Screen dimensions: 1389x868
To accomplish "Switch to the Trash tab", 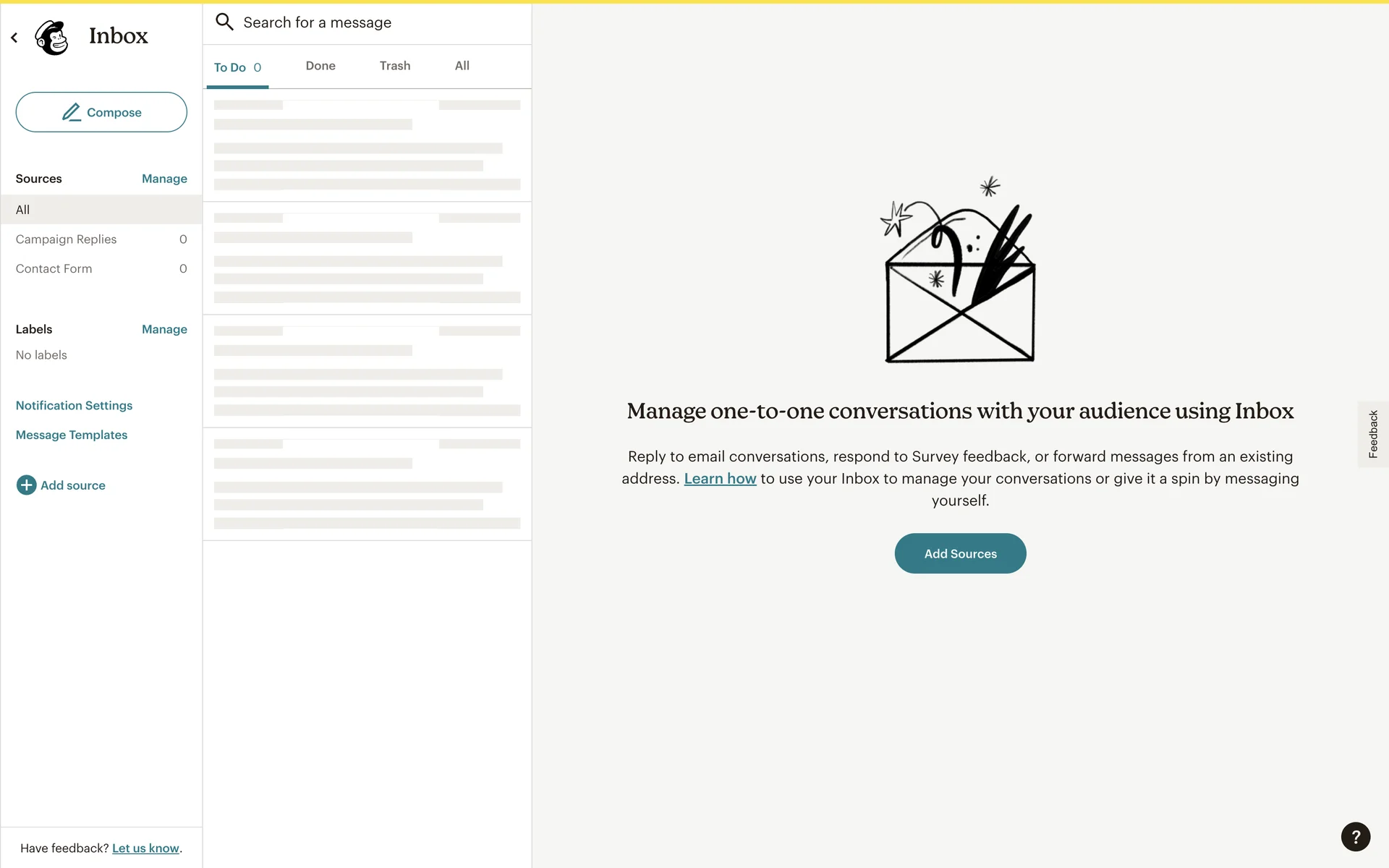I will click(395, 66).
